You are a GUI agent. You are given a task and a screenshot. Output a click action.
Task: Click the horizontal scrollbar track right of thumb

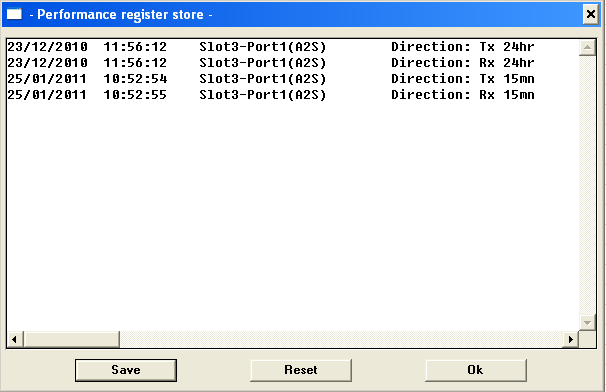coord(341,339)
